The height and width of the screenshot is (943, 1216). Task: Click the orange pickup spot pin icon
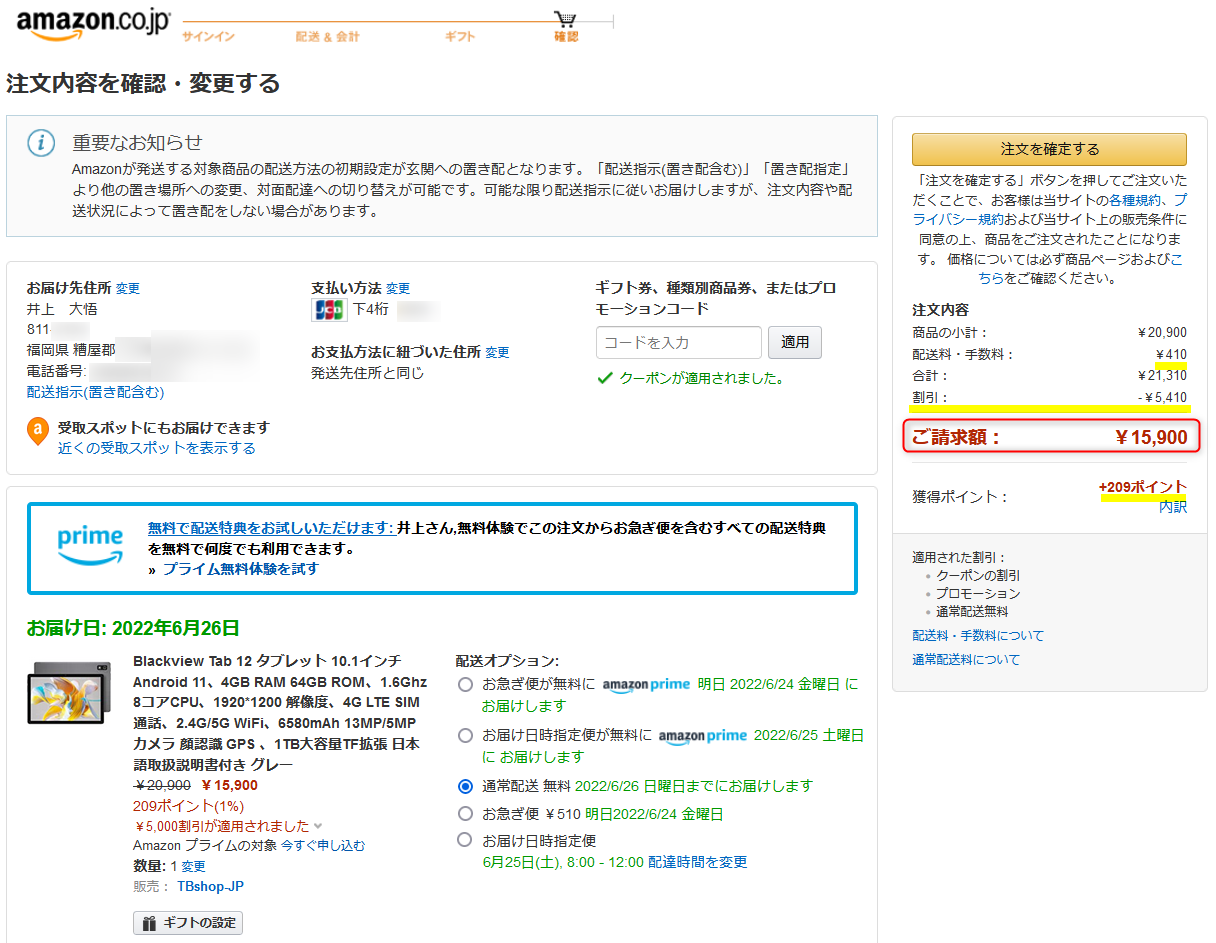(38, 431)
